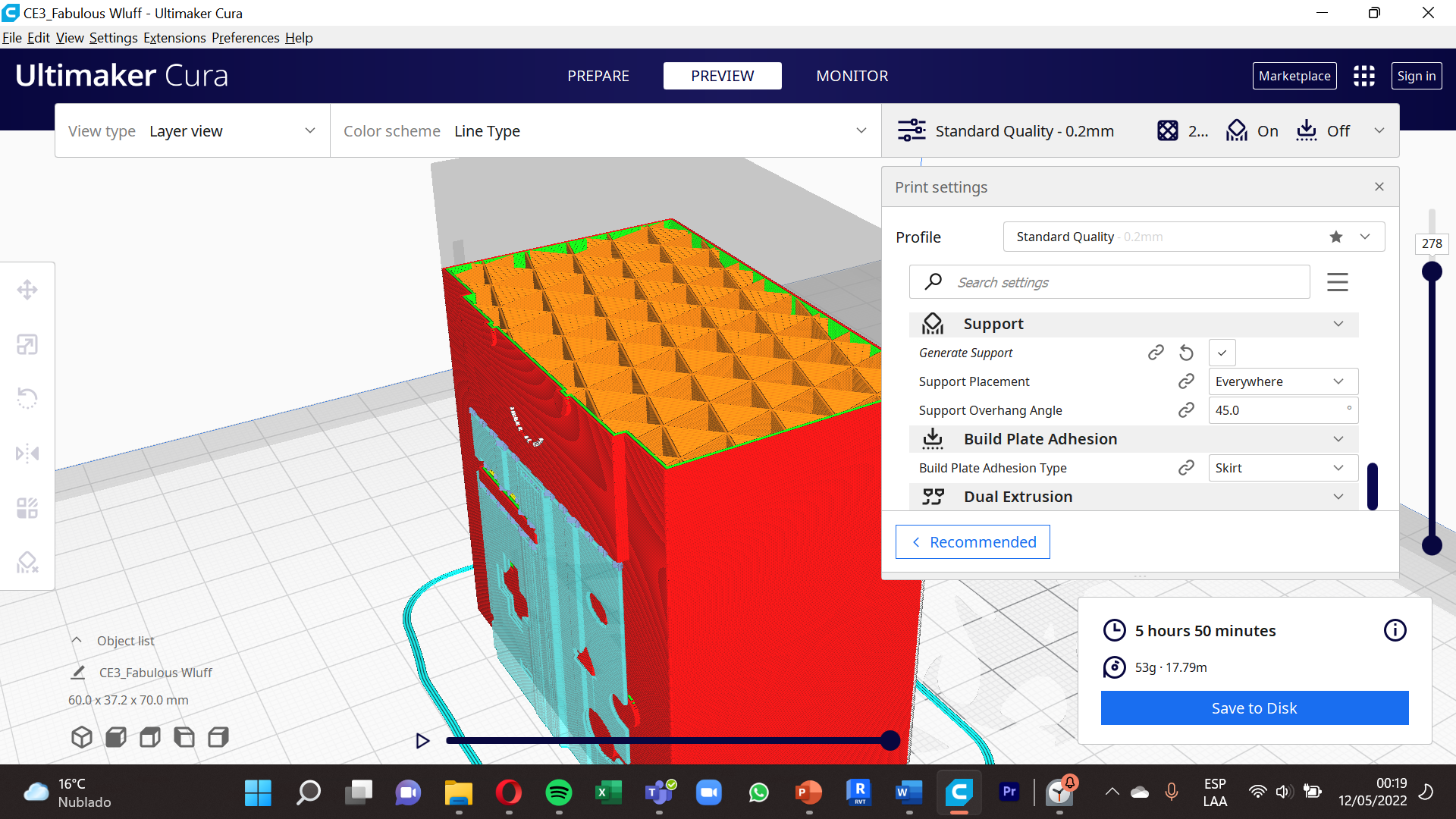Click Sign in button
Image resolution: width=1456 pixels, height=819 pixels.
(1417, 76)
